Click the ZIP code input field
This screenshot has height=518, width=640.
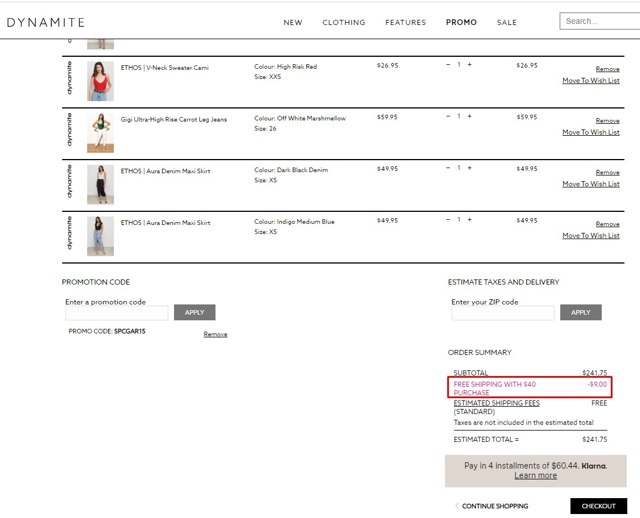pyautogui.click(x=503, y=313)
